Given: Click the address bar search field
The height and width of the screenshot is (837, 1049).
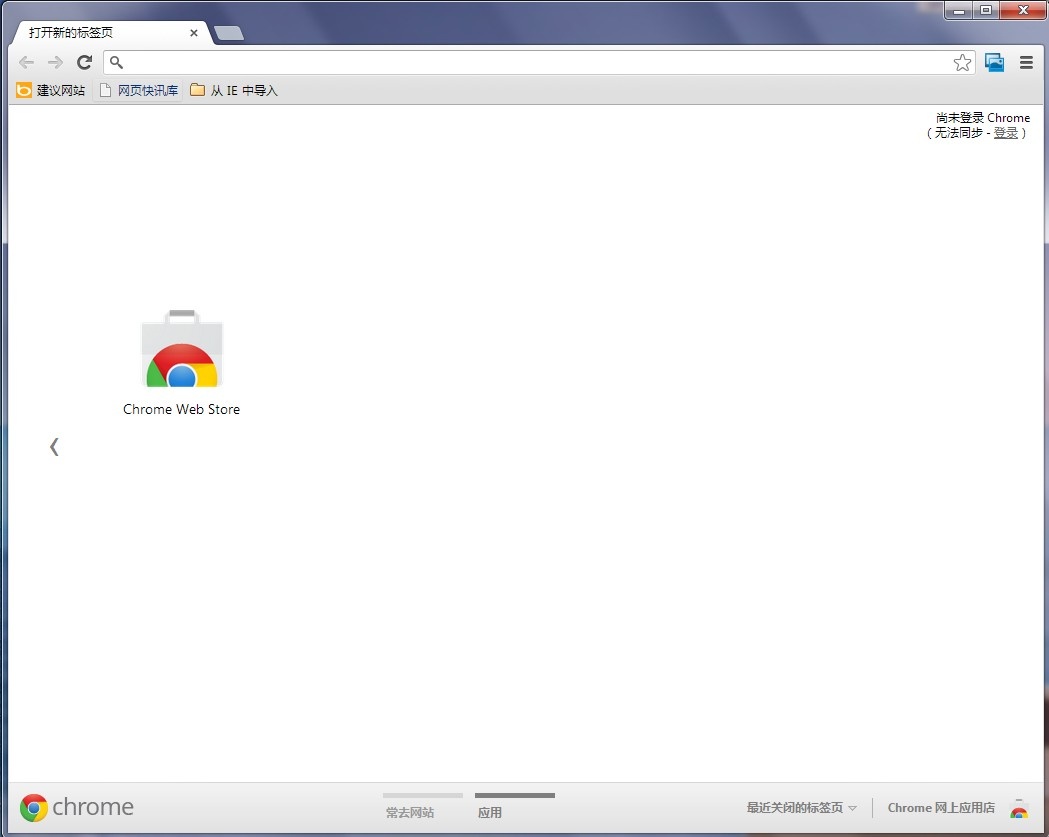Looking at the screenshot, I should click(539, 63).
